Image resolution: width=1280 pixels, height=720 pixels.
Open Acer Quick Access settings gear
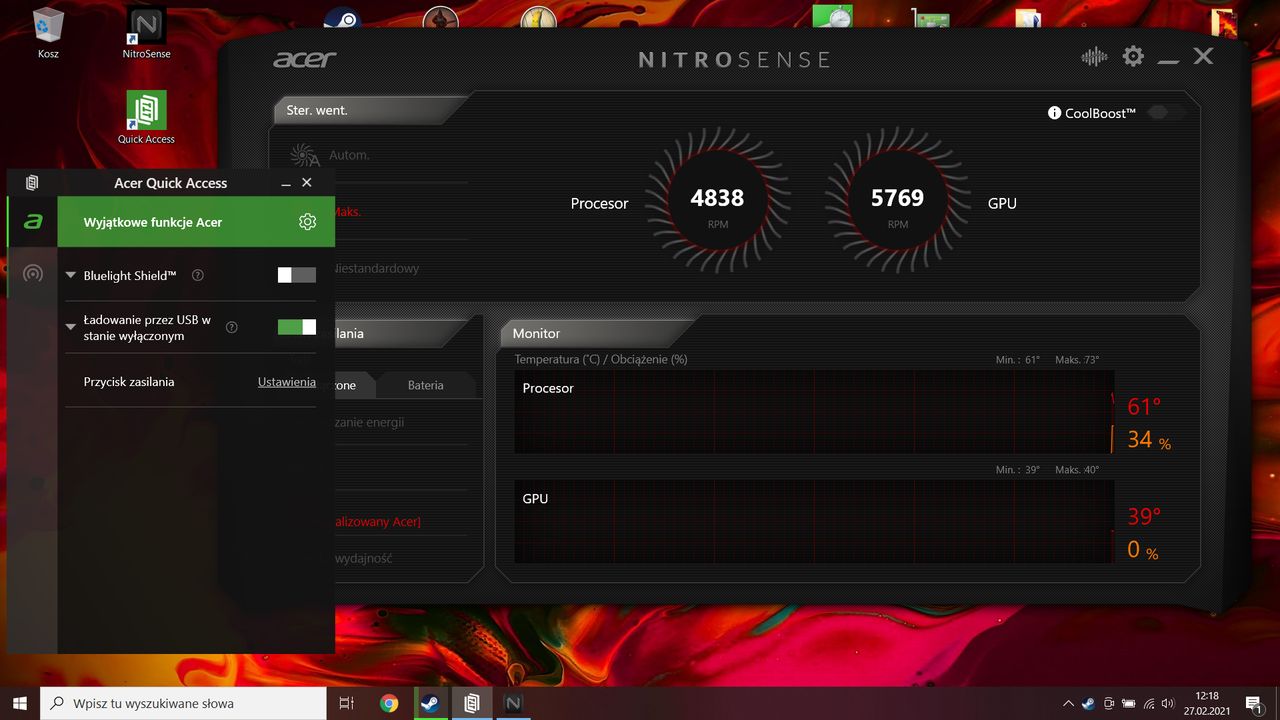pyautogui.click(x=308, y=222)
